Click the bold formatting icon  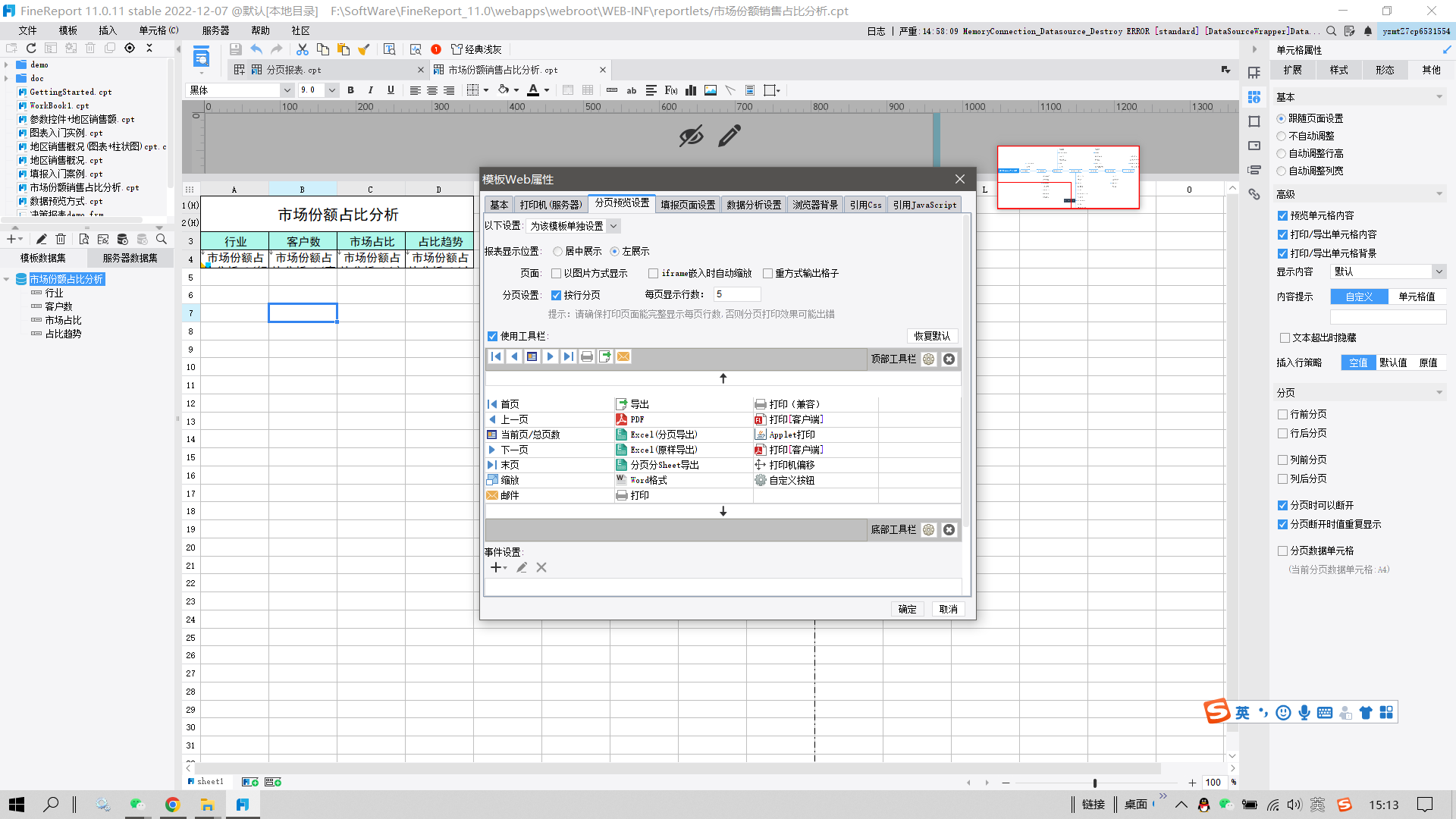pos(350,90)
